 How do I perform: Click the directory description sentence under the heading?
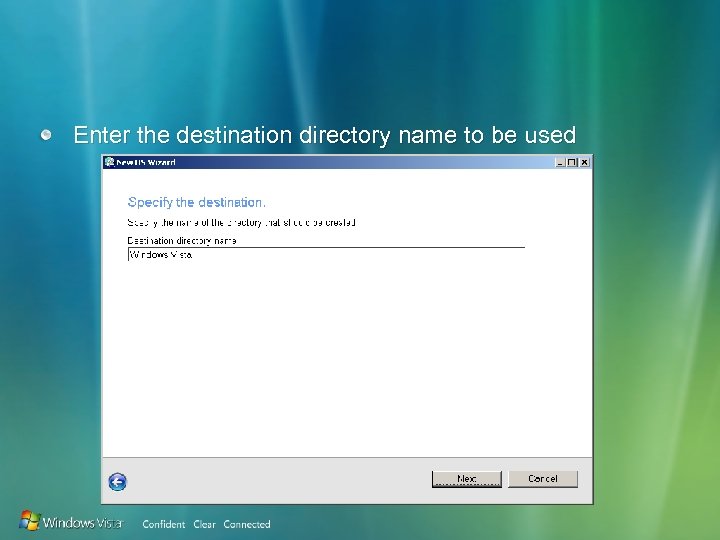pos(242,223)
